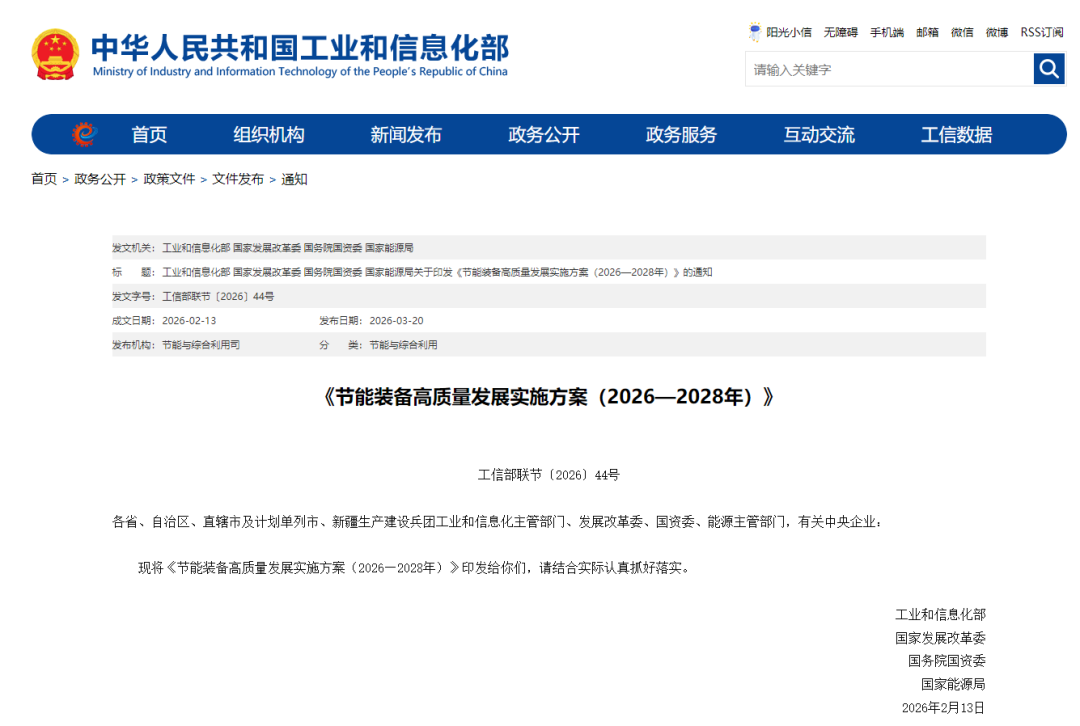Click the 发布机构 value 节能与综合利用司
The image size is (1080, 726).
(200, 345)
